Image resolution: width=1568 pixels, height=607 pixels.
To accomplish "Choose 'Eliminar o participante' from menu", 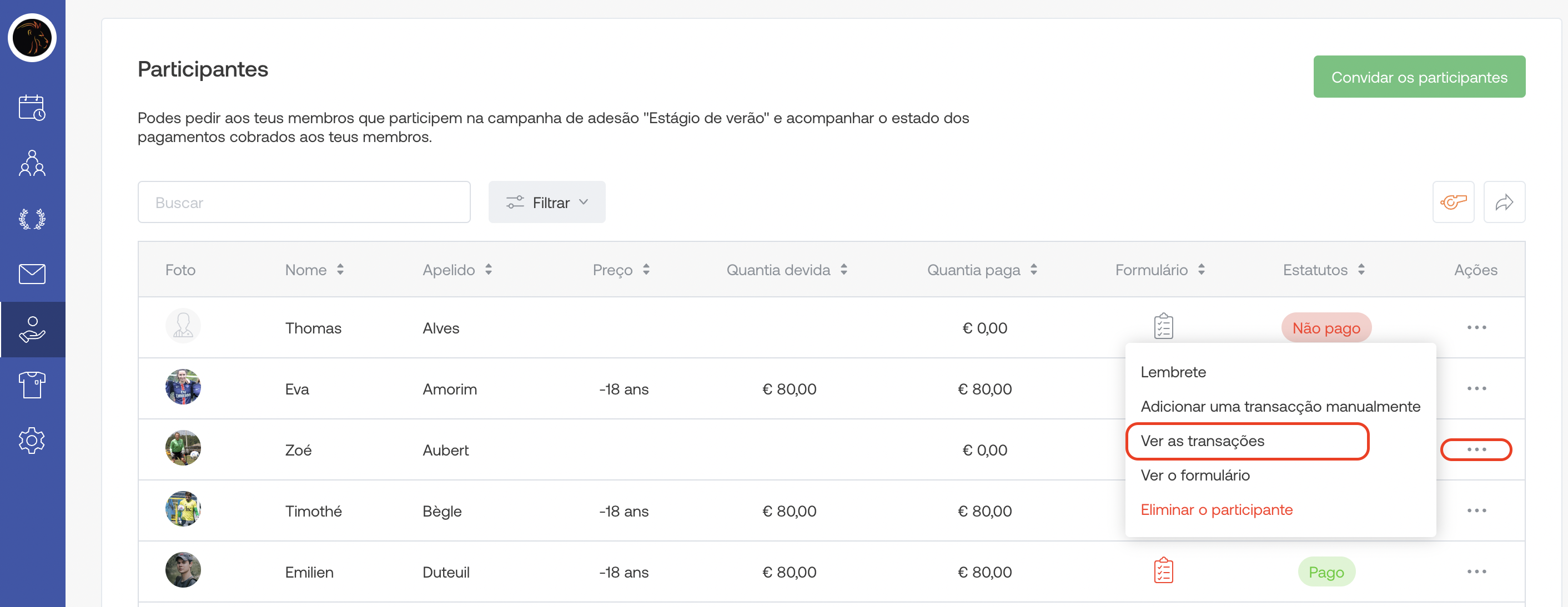I will (x=1215, y=509).
